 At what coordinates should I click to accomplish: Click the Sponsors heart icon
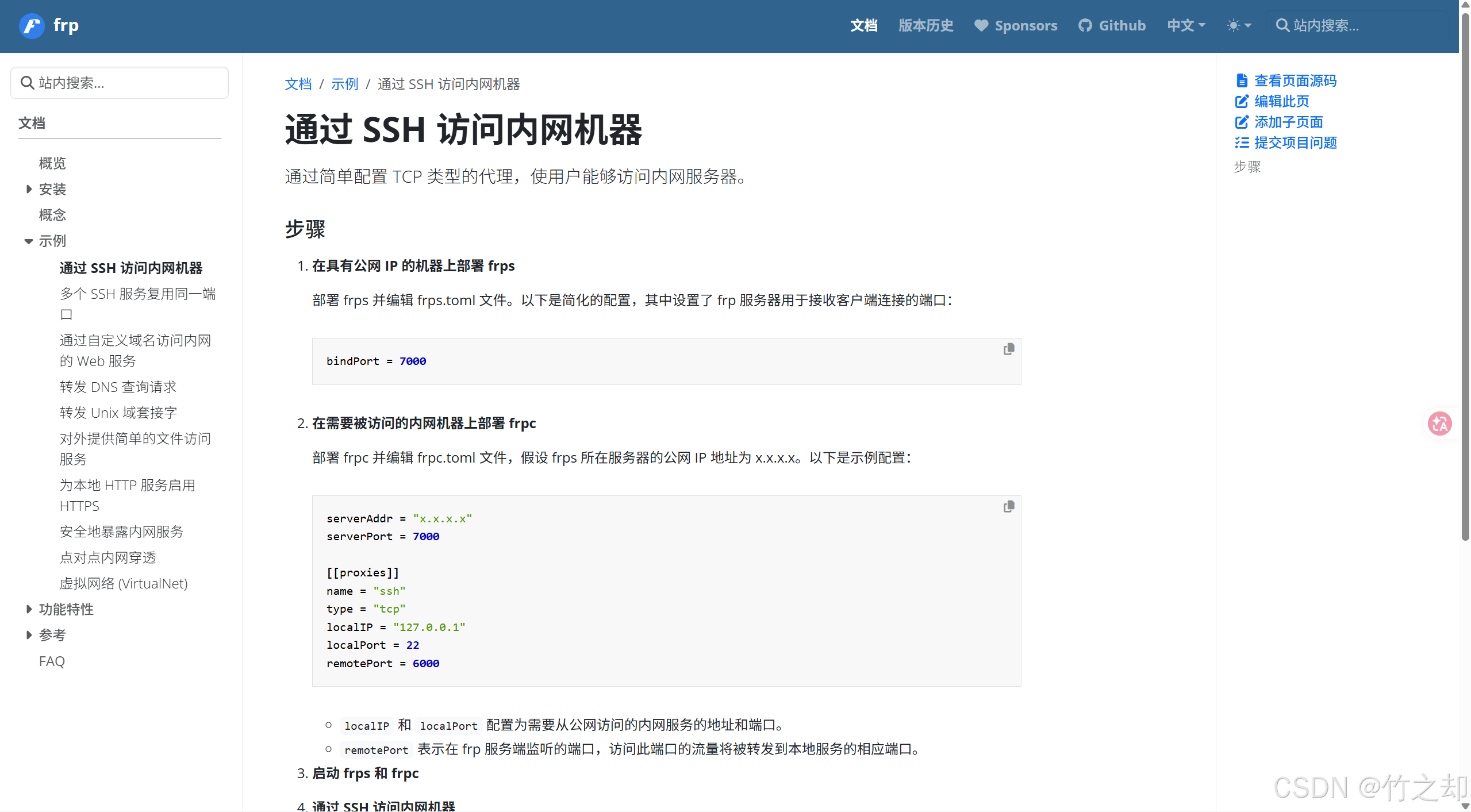pyautogui.click(x=981, y=25)
